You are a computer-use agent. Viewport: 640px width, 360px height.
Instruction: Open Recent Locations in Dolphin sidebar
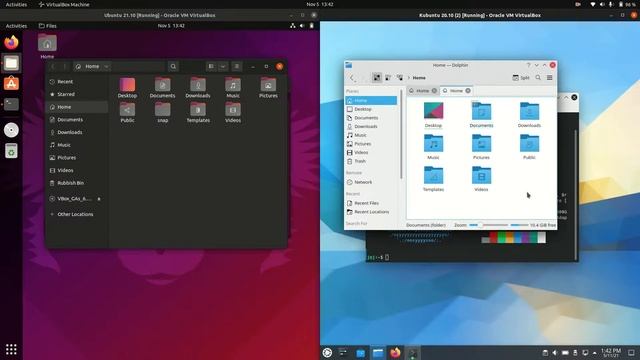click(x=371, y=212)
